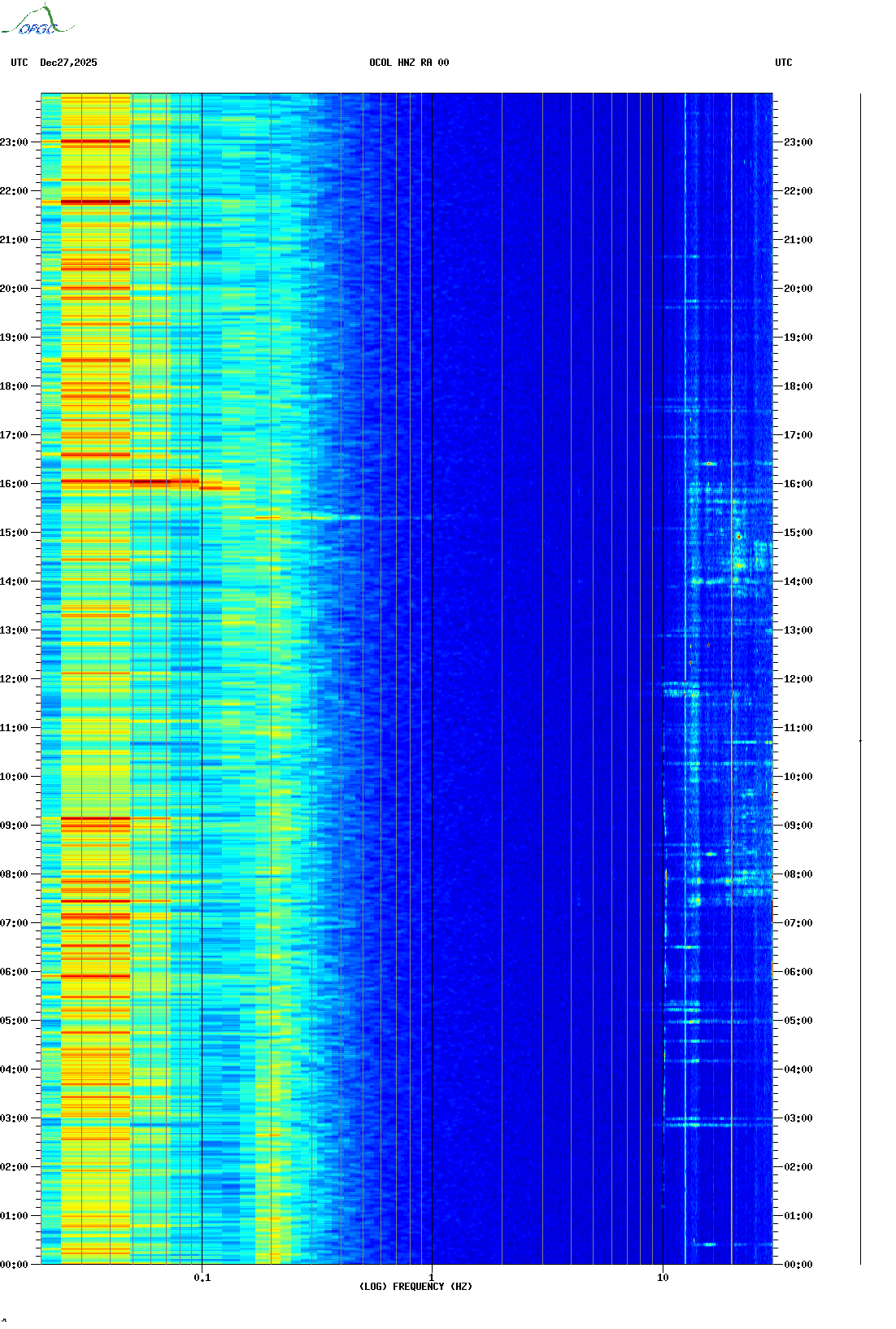This screenshot has width=896, height=1329.
Task: Click the station title OCOL HNZ RA 00
Action: point(409,63)
